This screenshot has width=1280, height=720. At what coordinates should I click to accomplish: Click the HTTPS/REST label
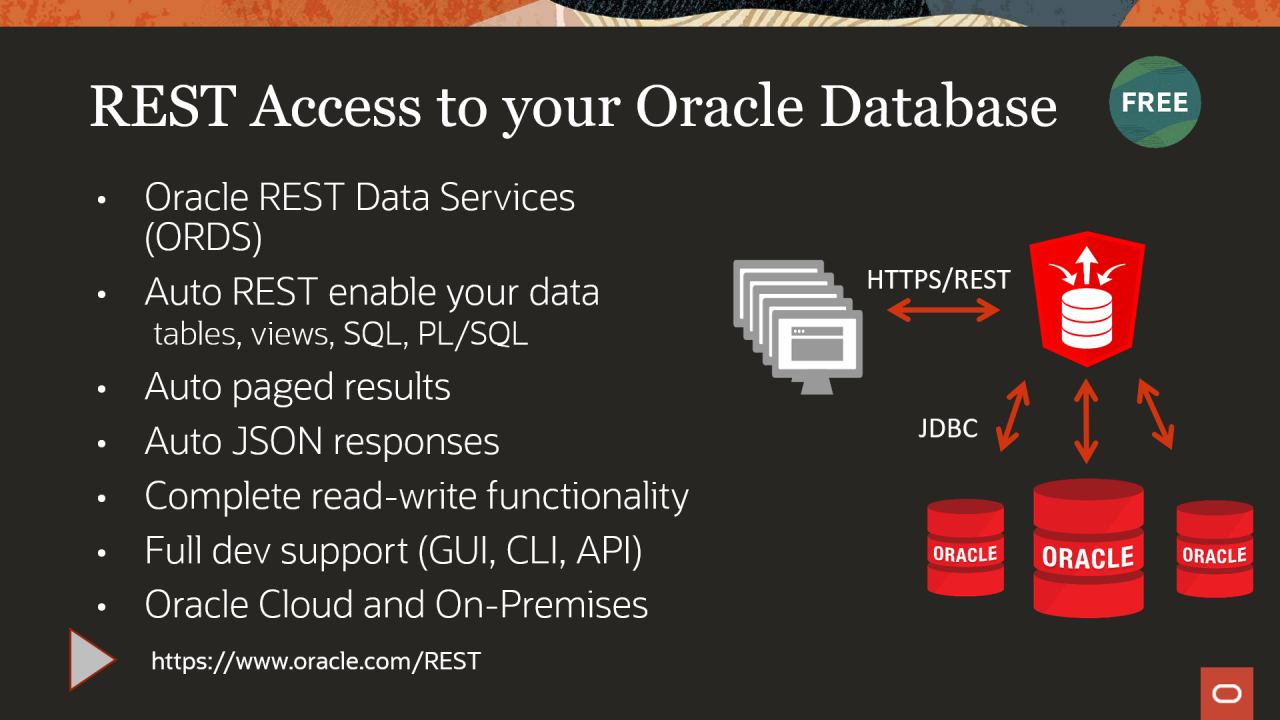pos(938,280)
